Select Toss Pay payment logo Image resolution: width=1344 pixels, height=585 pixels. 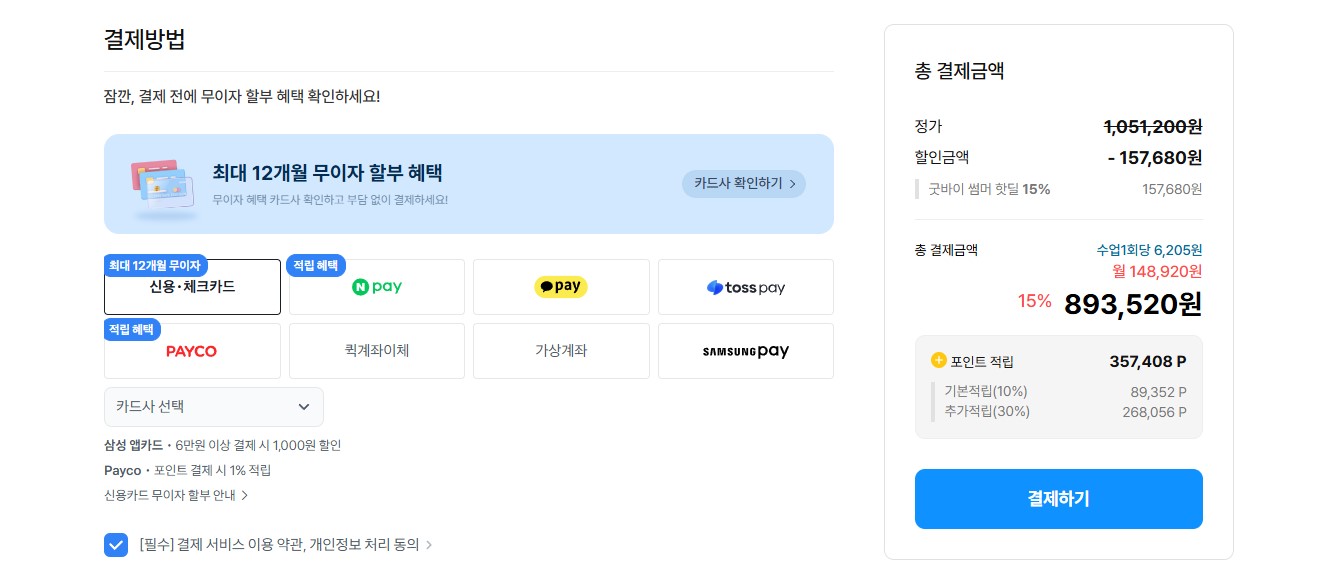point(746,288)
